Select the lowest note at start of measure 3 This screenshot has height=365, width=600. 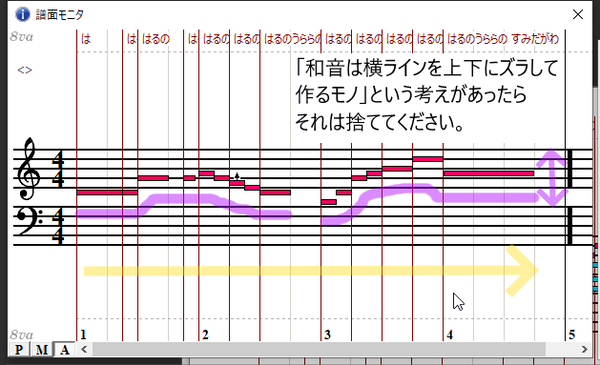[329, 202]
